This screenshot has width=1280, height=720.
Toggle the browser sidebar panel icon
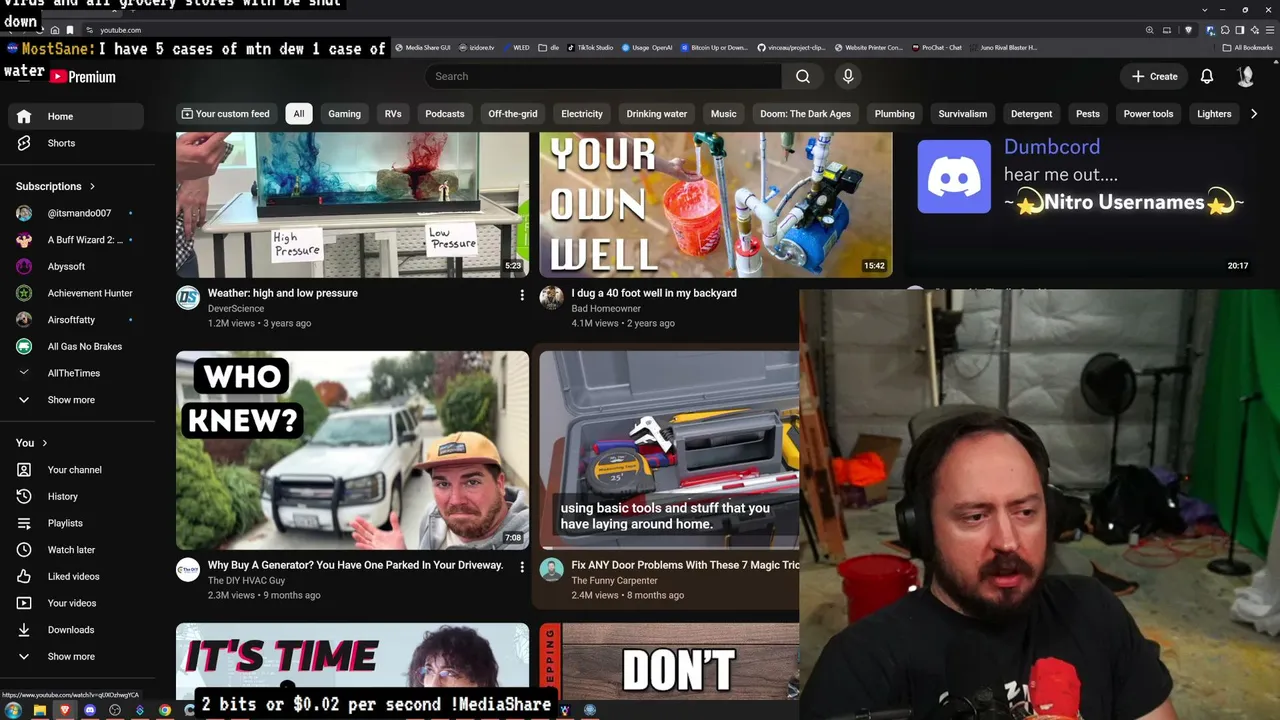(x=1240, y=30)
